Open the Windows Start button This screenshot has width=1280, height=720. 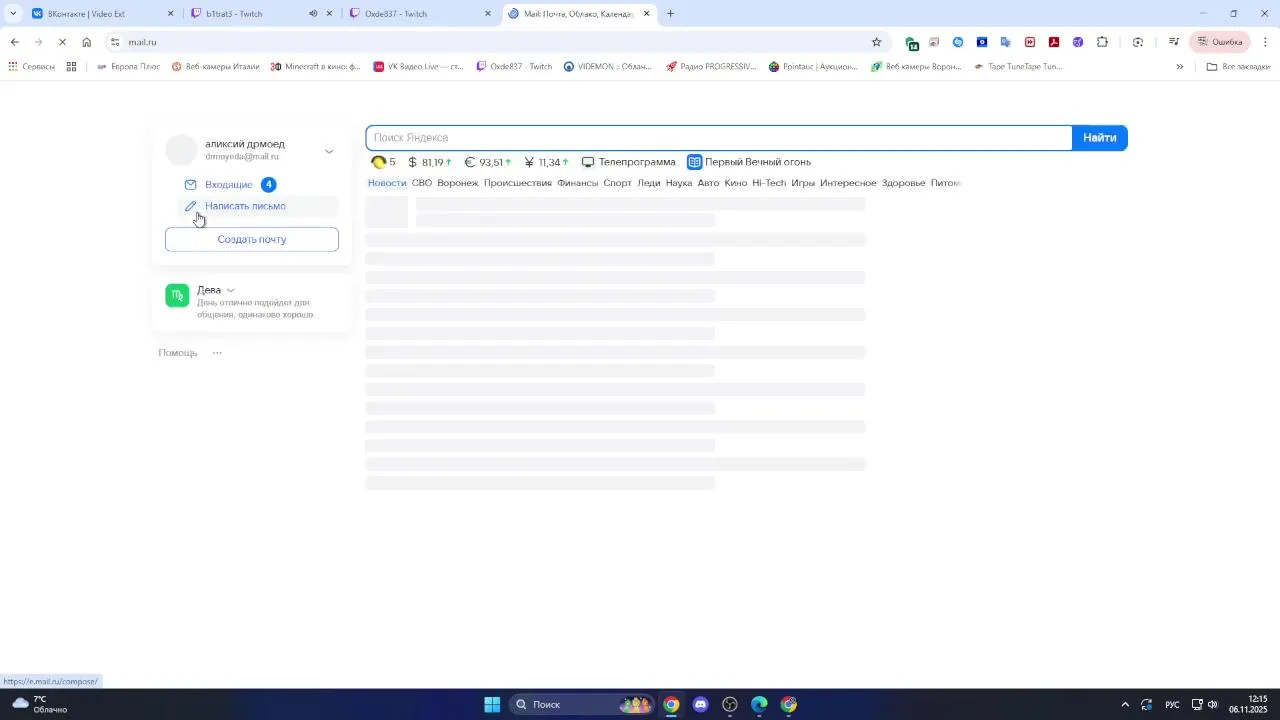coord(492,704)
